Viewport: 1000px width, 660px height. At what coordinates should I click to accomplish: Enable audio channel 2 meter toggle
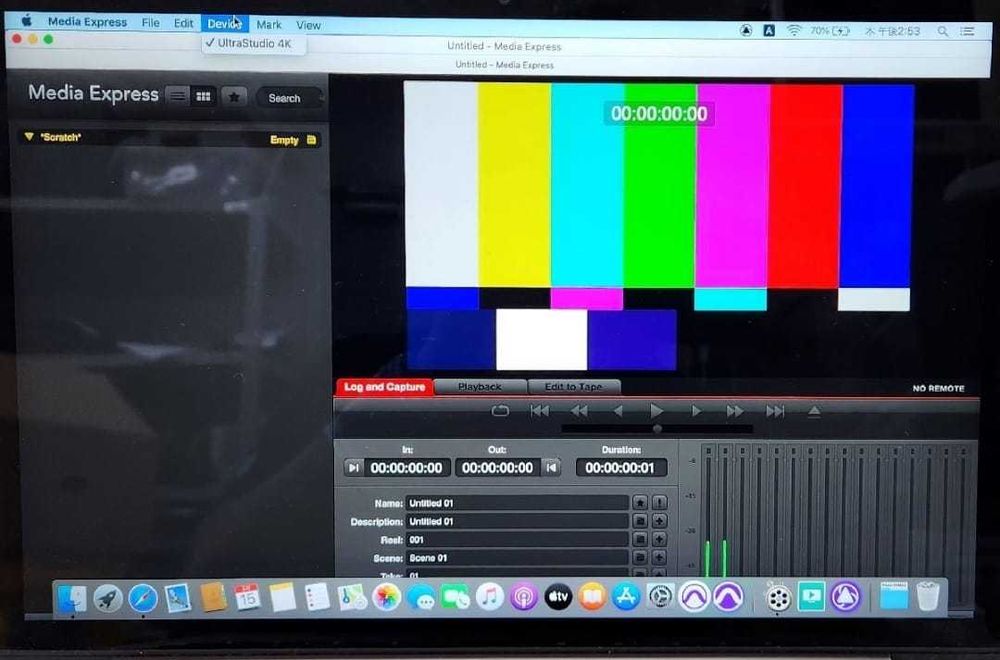click(725, 450)
